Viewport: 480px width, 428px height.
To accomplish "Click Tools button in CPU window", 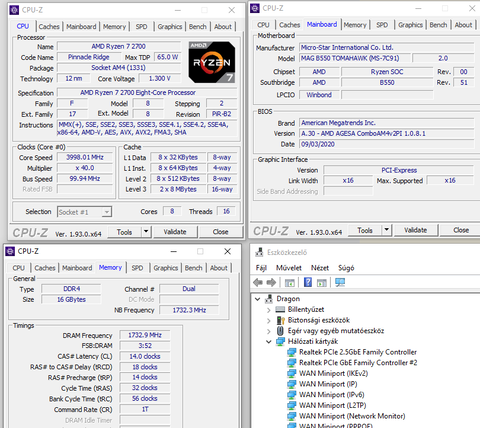I will pyautogui.click(x=124, y=232).
